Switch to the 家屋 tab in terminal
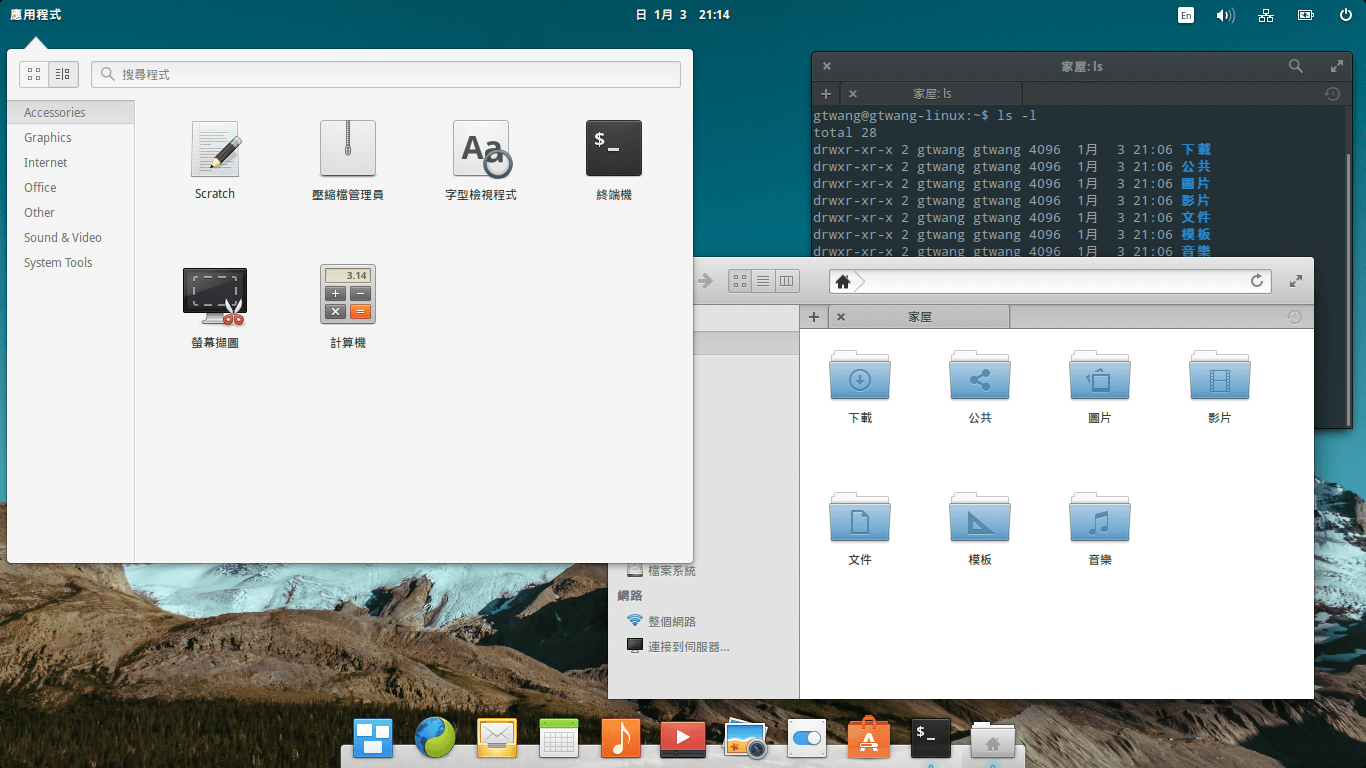Viewport: 1366px width, 768px height. [930, 93]
